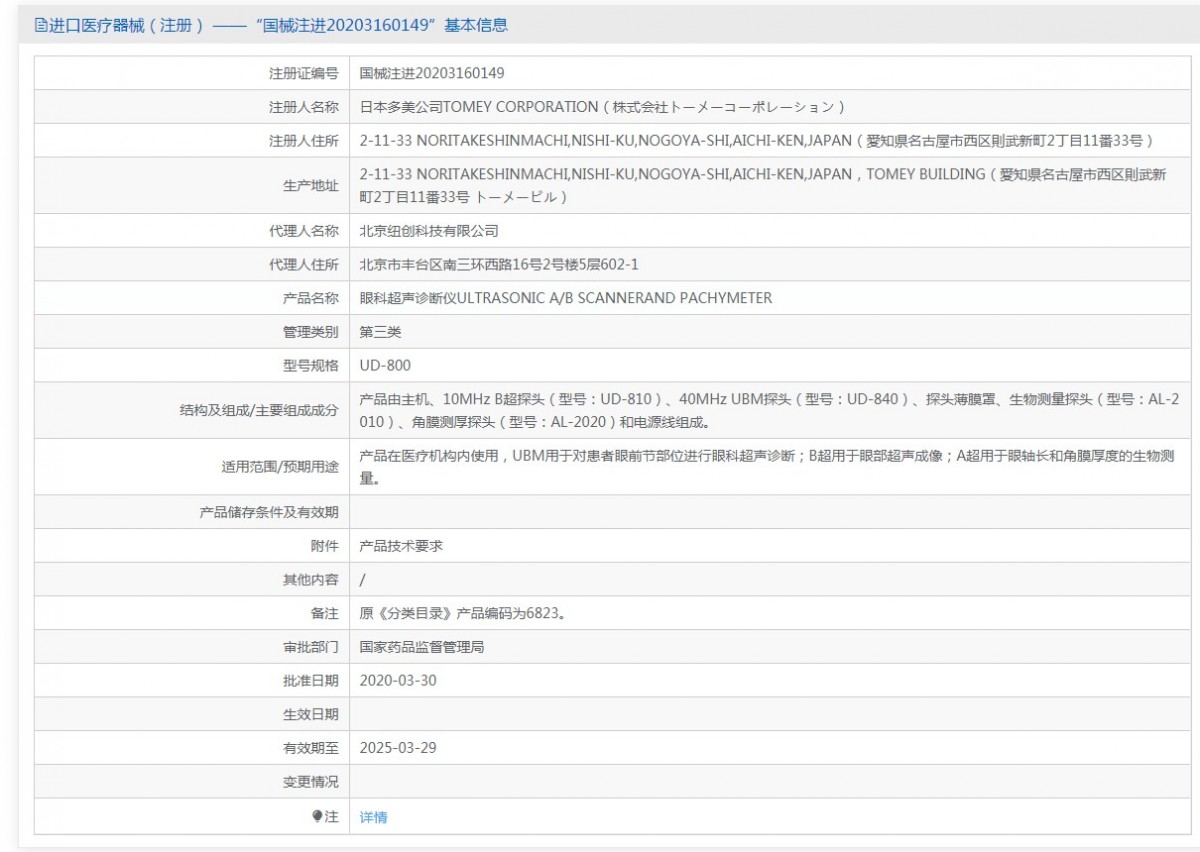Click the 管理类别 label

[x=311, y=332]
